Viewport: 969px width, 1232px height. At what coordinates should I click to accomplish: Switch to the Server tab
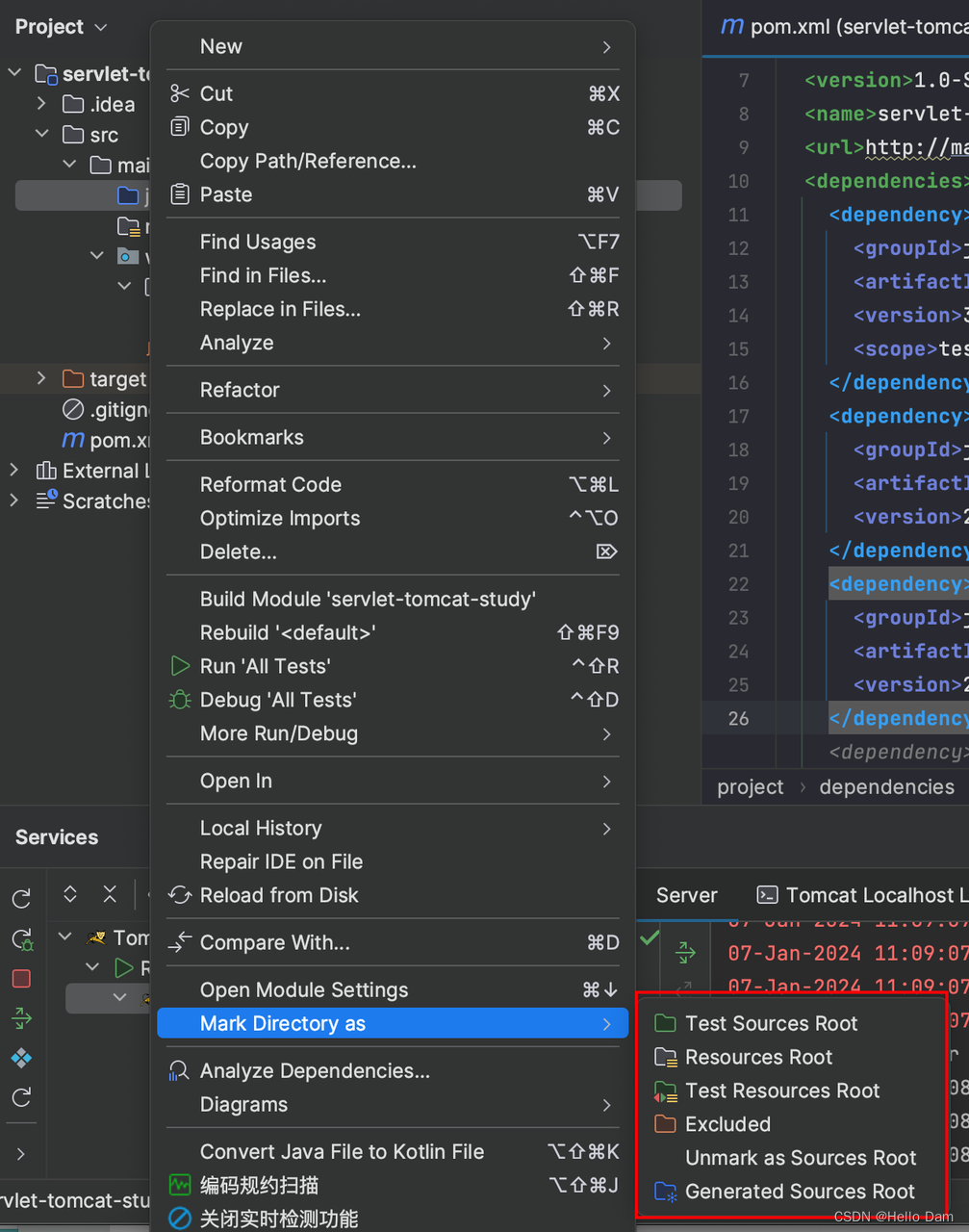coord(686,895)
